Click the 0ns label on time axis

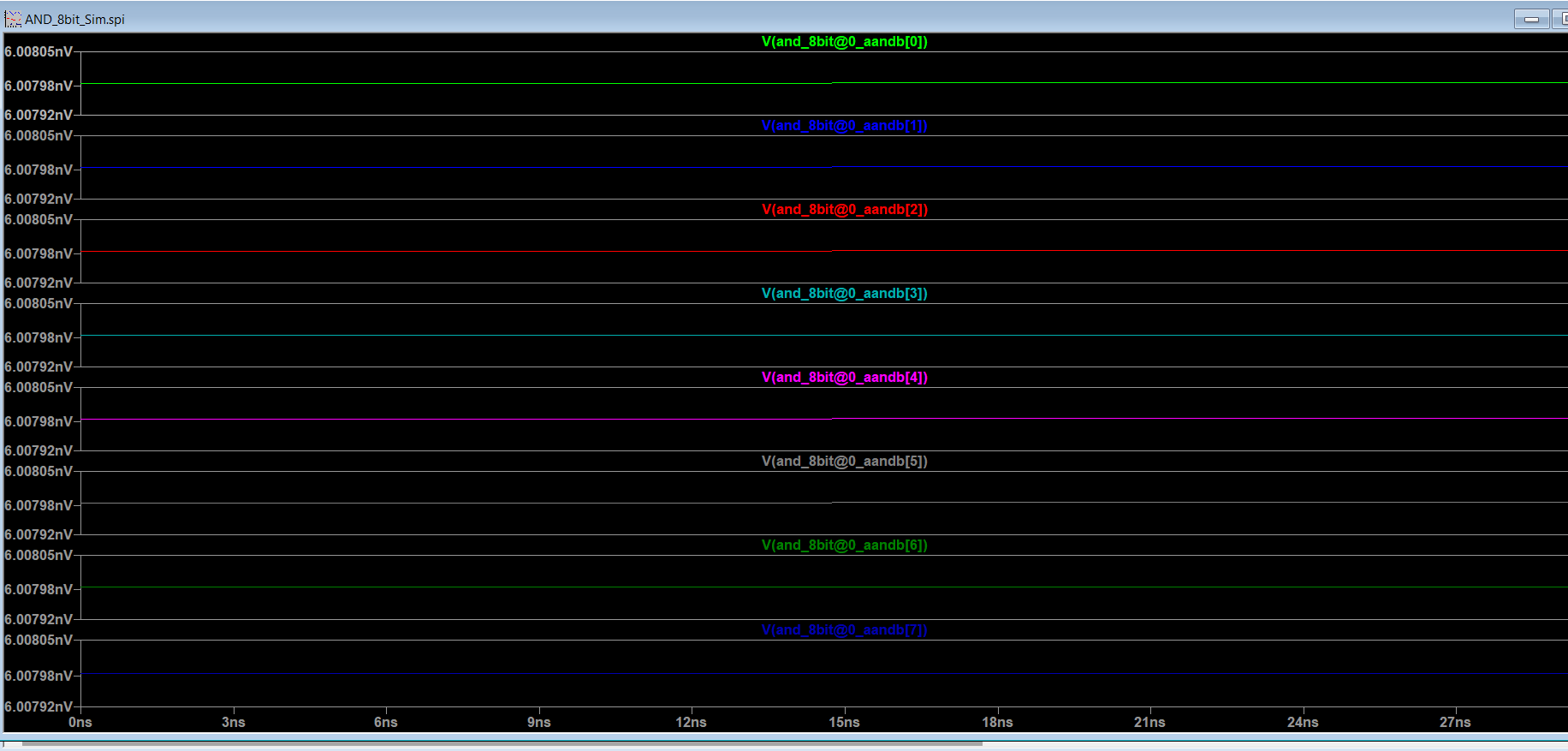[80, 722]
